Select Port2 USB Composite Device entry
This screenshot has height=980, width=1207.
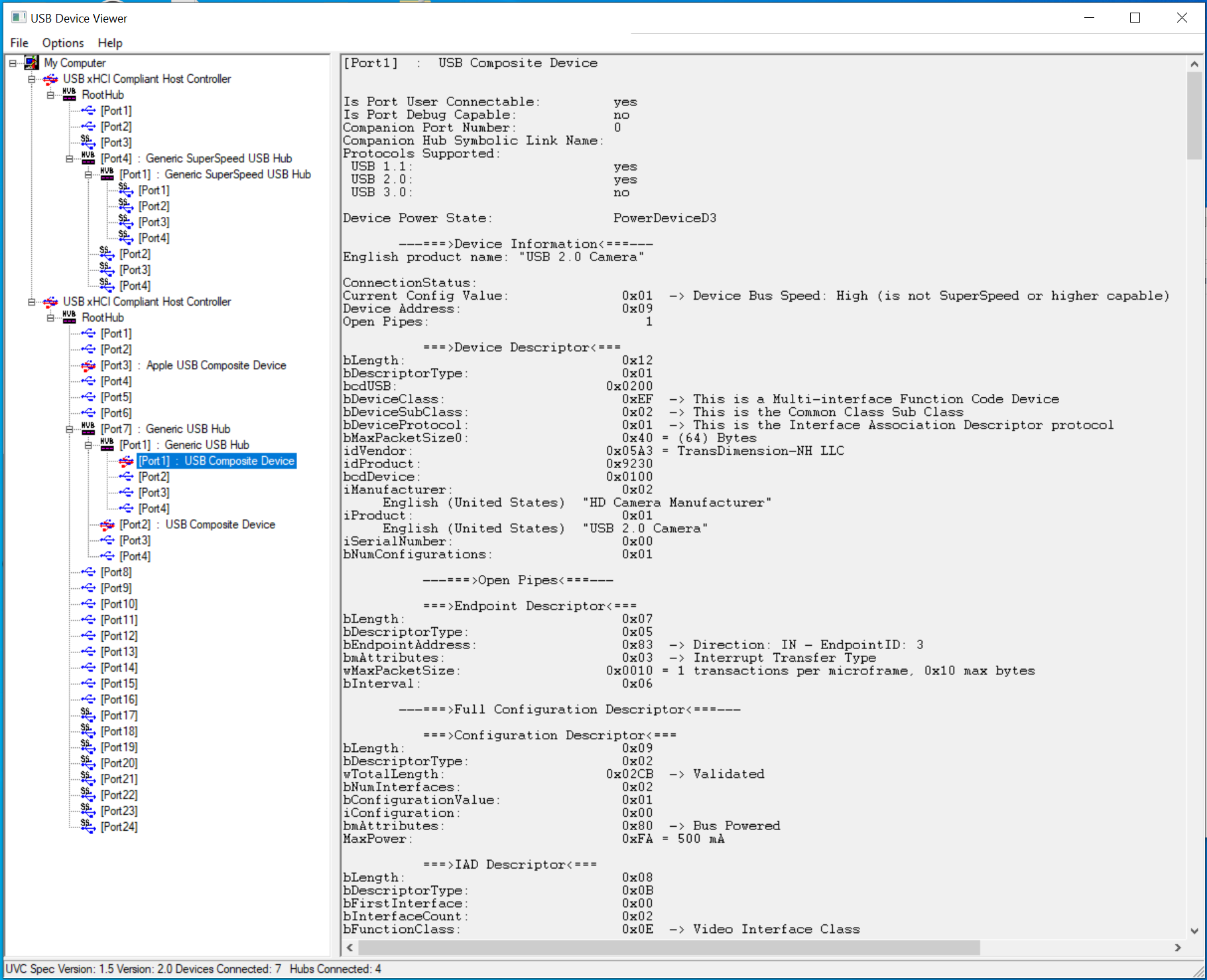[x=197, y=524]
